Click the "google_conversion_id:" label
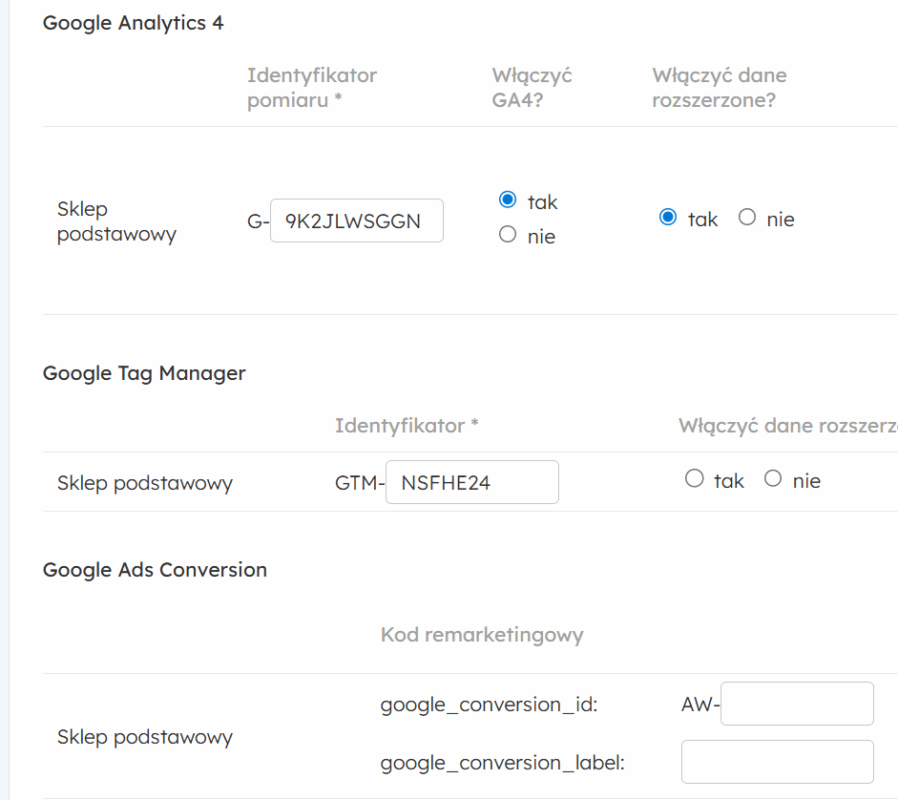This screenshot has width=898, height=800. pos(488,705)
